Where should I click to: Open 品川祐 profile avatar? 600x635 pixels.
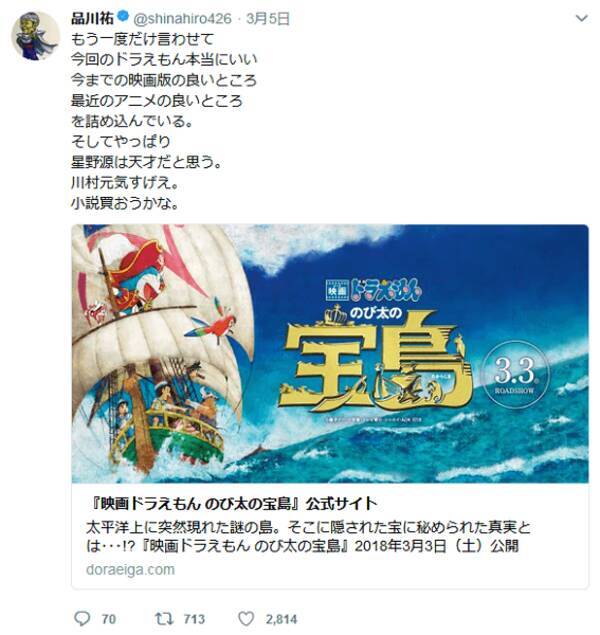point(35,36)
